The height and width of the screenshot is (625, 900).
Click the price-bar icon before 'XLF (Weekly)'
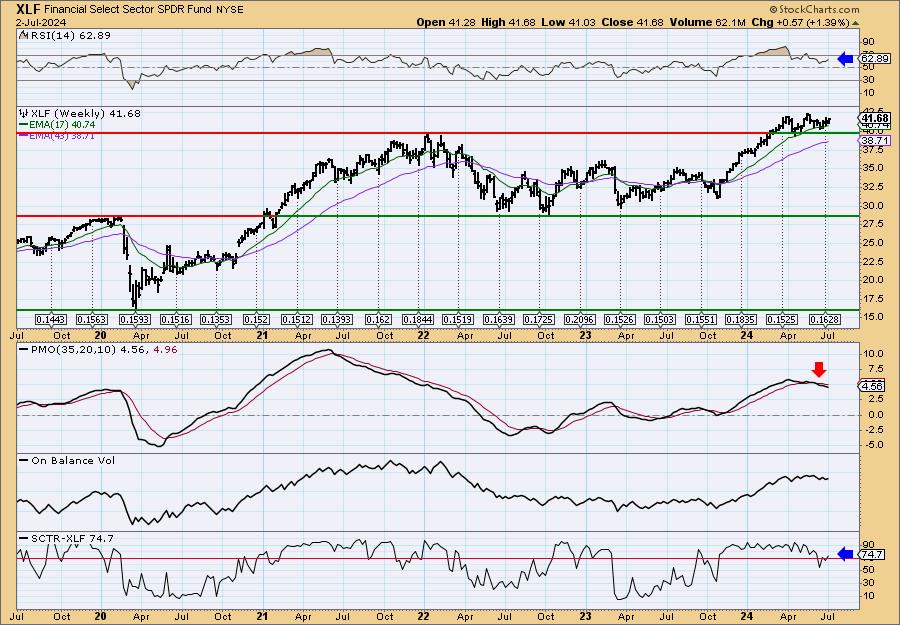24,113
